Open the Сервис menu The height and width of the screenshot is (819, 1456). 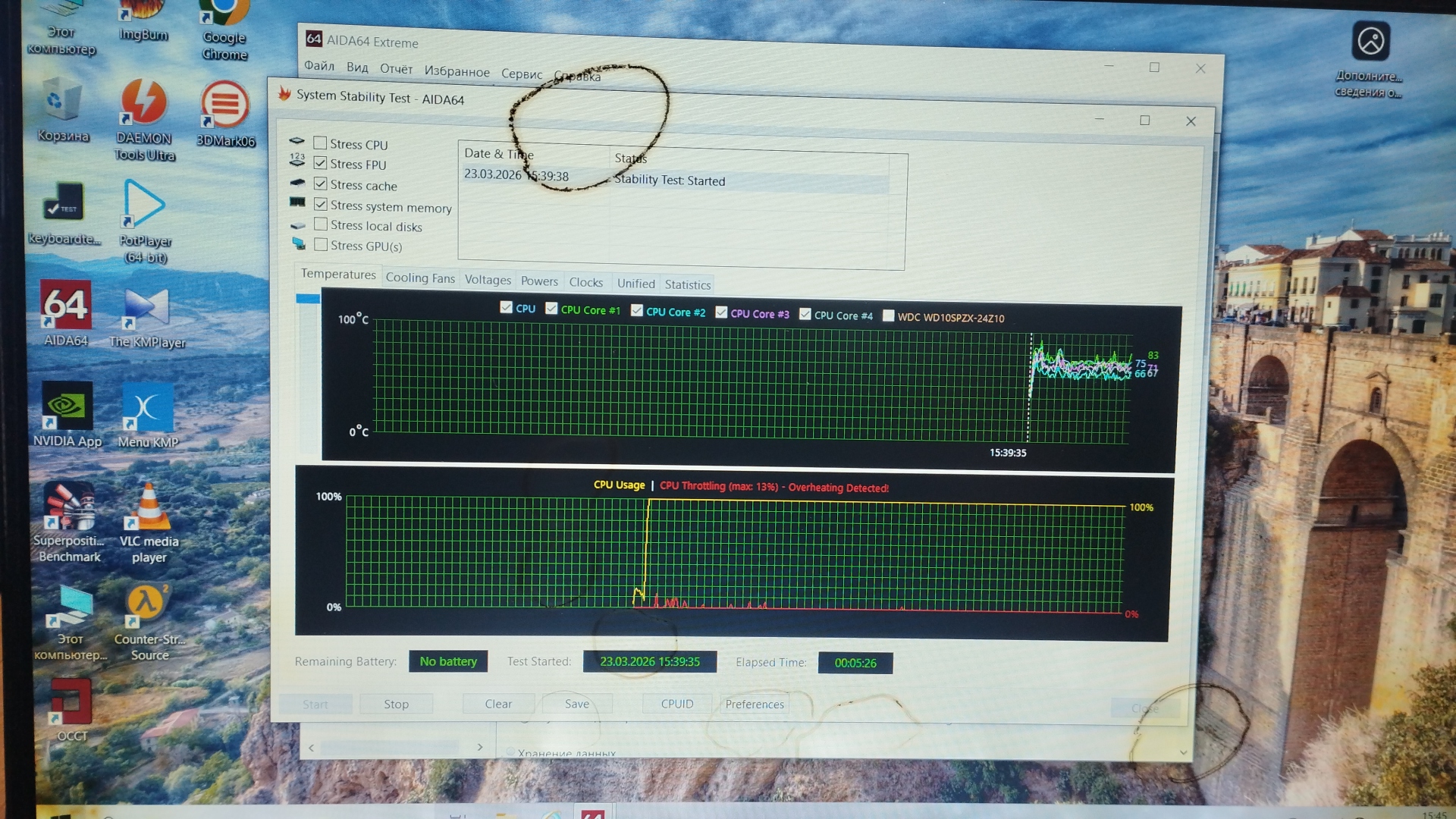tap(521, 74)
